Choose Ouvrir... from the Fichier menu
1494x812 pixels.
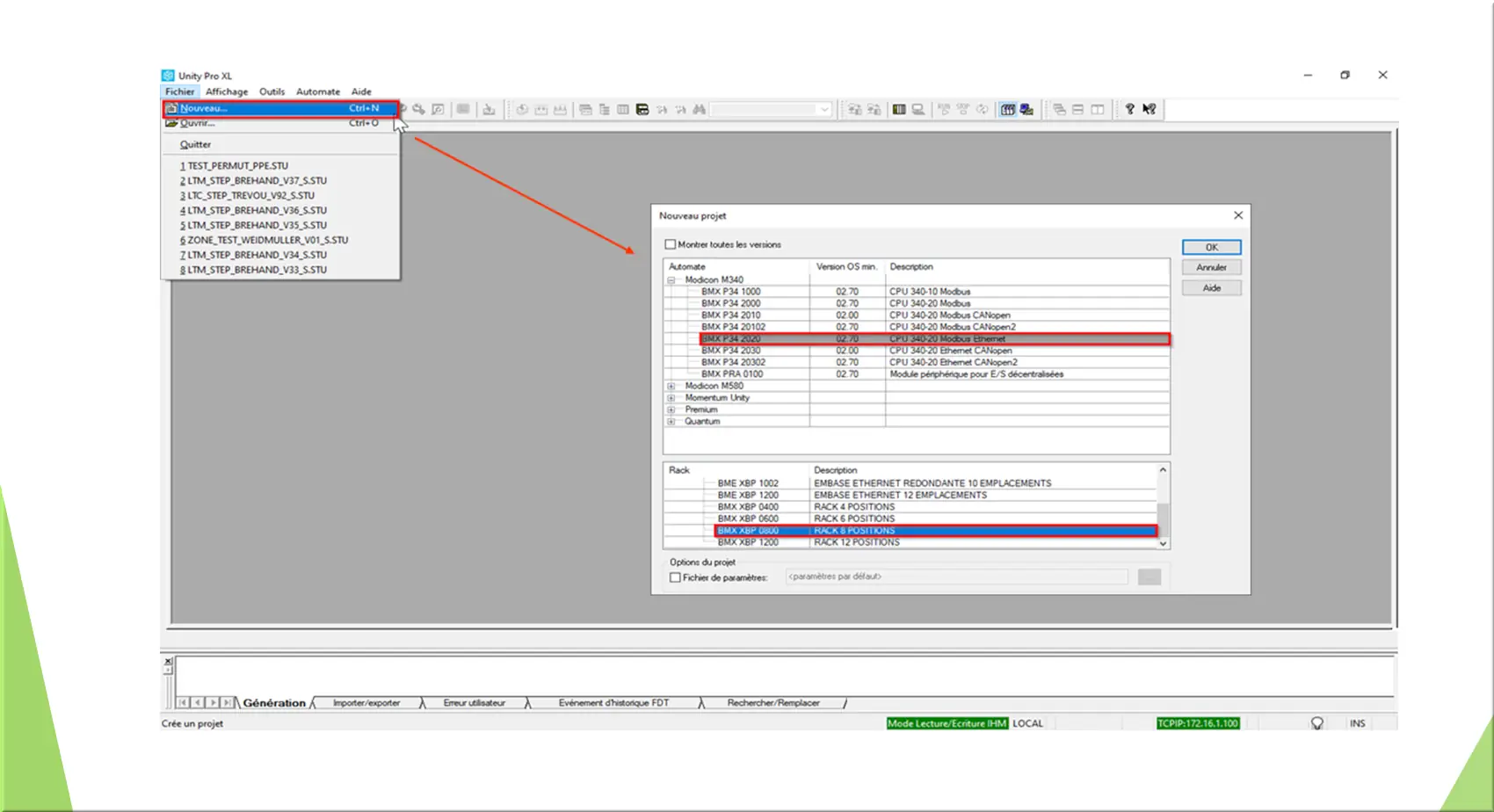281,123
